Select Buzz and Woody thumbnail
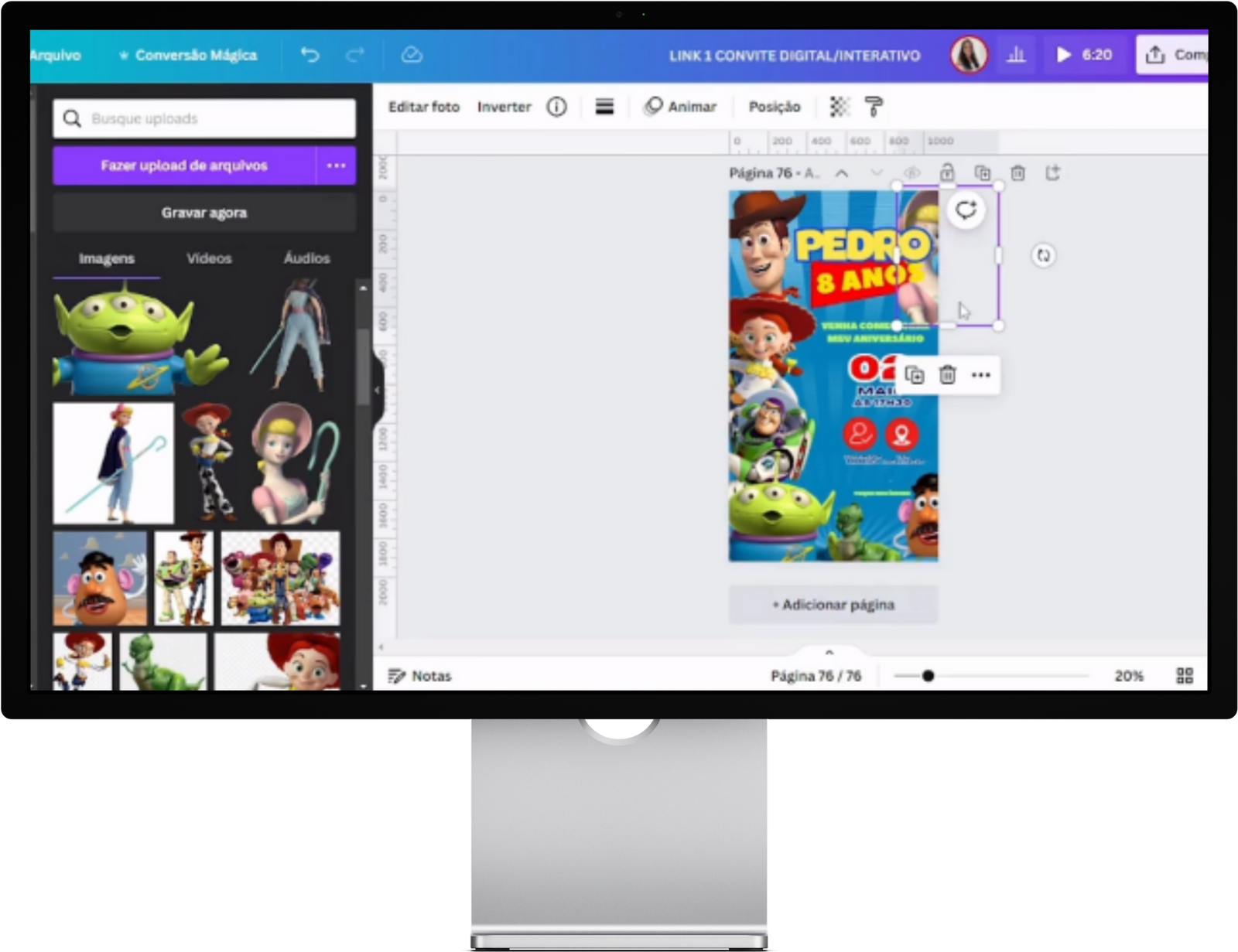Image resolution: width=1238 pixels, height=952 pixels. coord(183,578)
